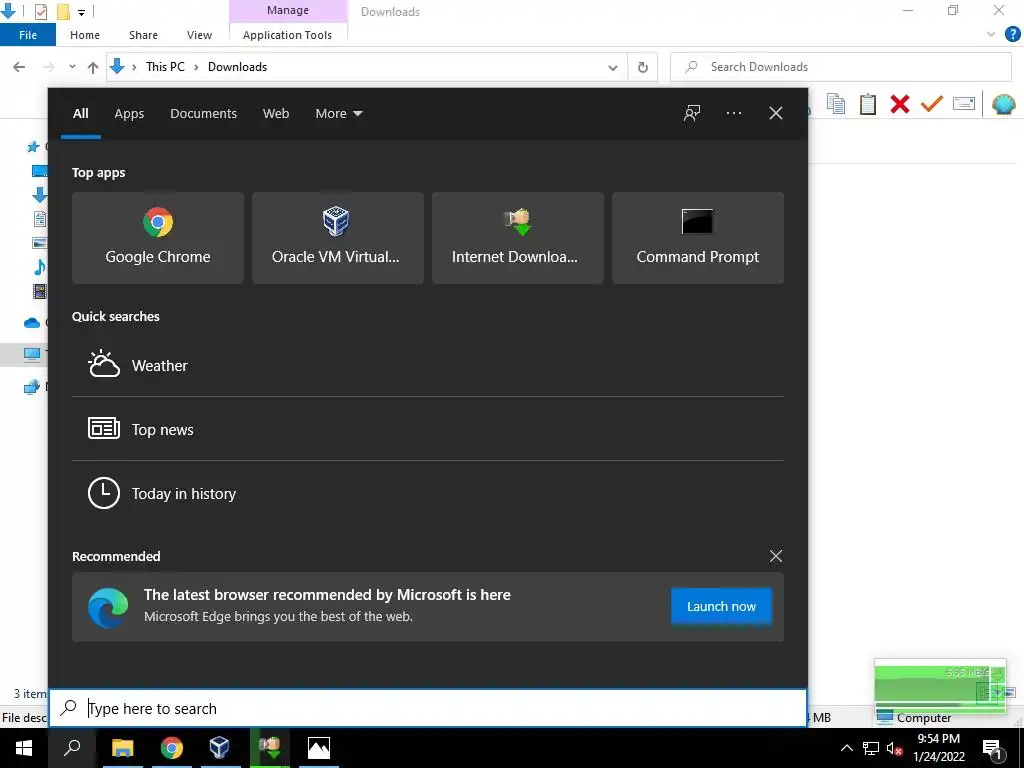Launch Oracle VM VirtualBox tile
Viewport: 1024px width, 768px height.
coord(338,238)
